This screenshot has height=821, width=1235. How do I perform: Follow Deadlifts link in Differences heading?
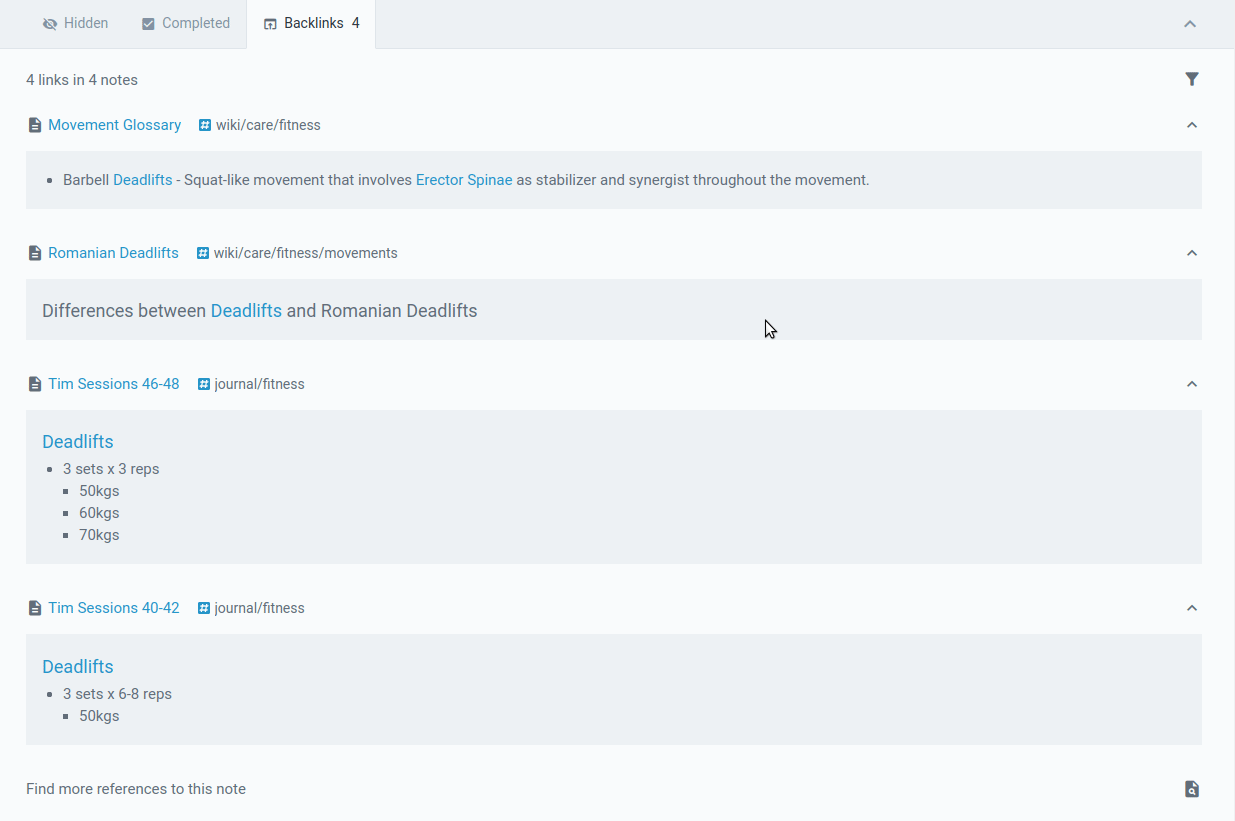(246, 311)
